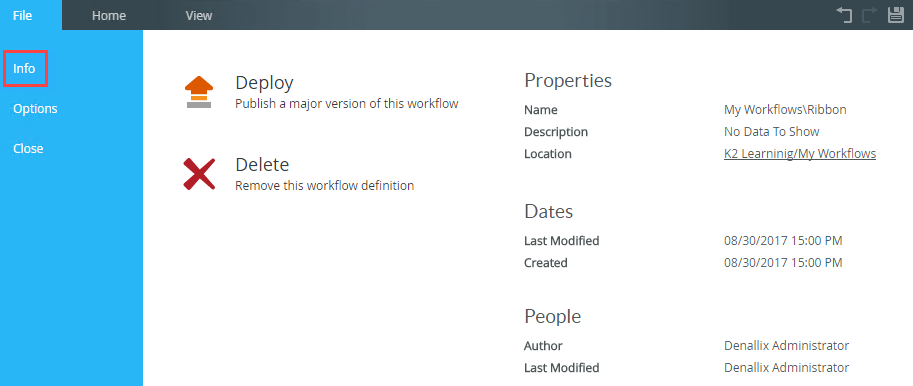Open the K2 Learninig/My Workflows link
The width and height of the screenshot is (913, 386).
click(x=800, y=154)
